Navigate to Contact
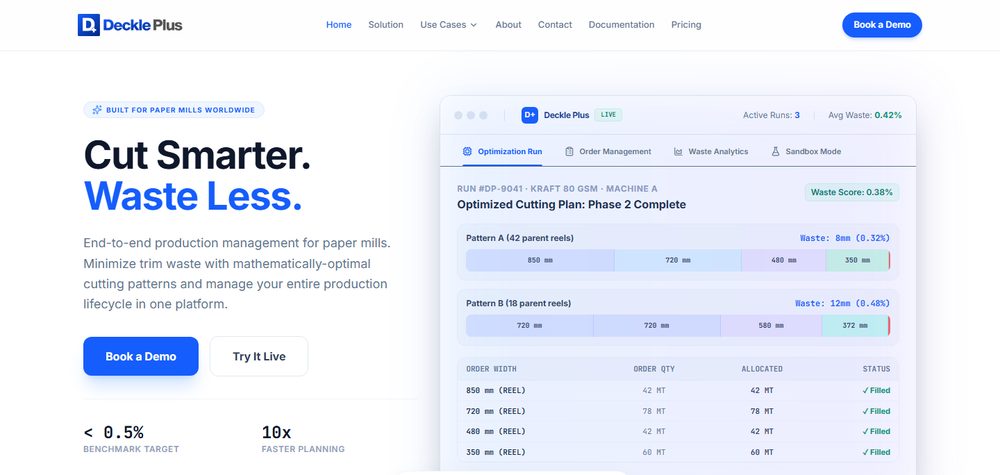This screenshot has width=1000, height=475. point(555,25)
